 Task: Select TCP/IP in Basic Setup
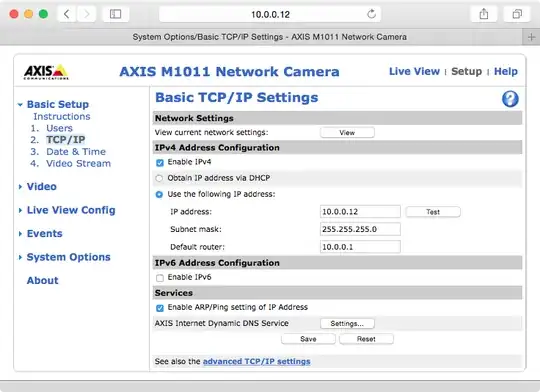(66, 140)
